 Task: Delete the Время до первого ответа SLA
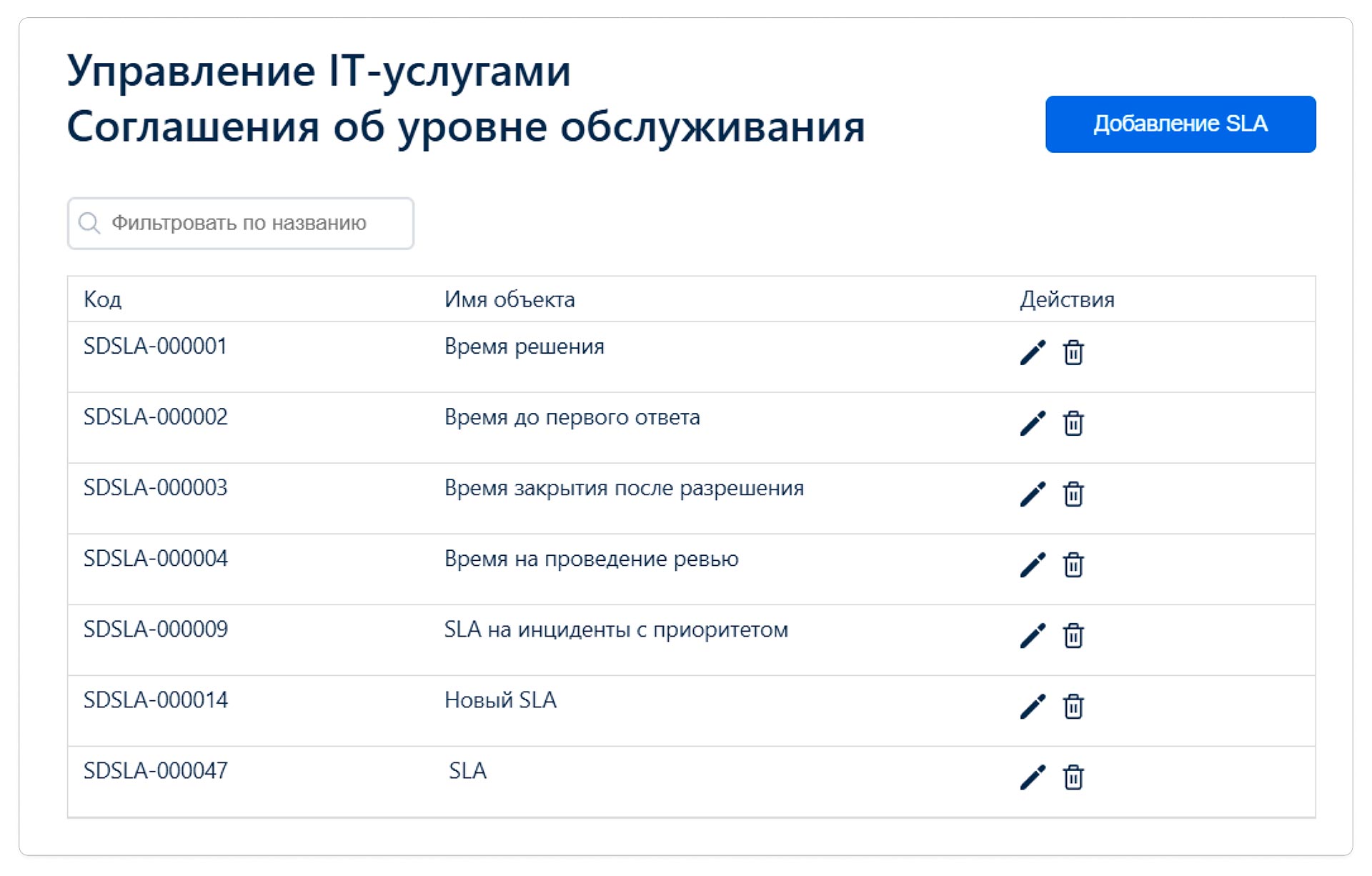[x=1073, y=423]
